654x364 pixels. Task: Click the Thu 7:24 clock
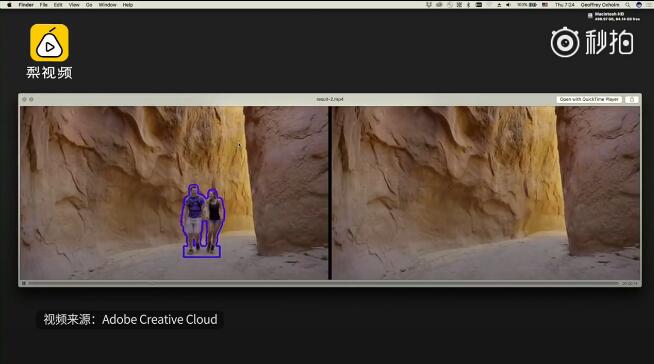[564, 5]
